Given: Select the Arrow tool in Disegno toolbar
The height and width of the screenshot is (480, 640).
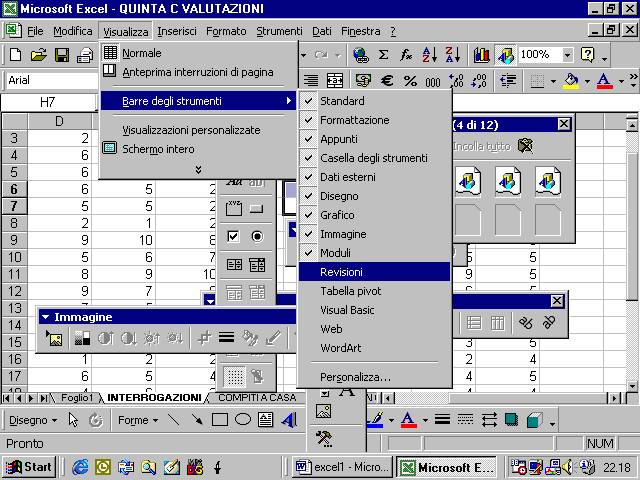Looking at the screenshot, I should tap(197, 420).
